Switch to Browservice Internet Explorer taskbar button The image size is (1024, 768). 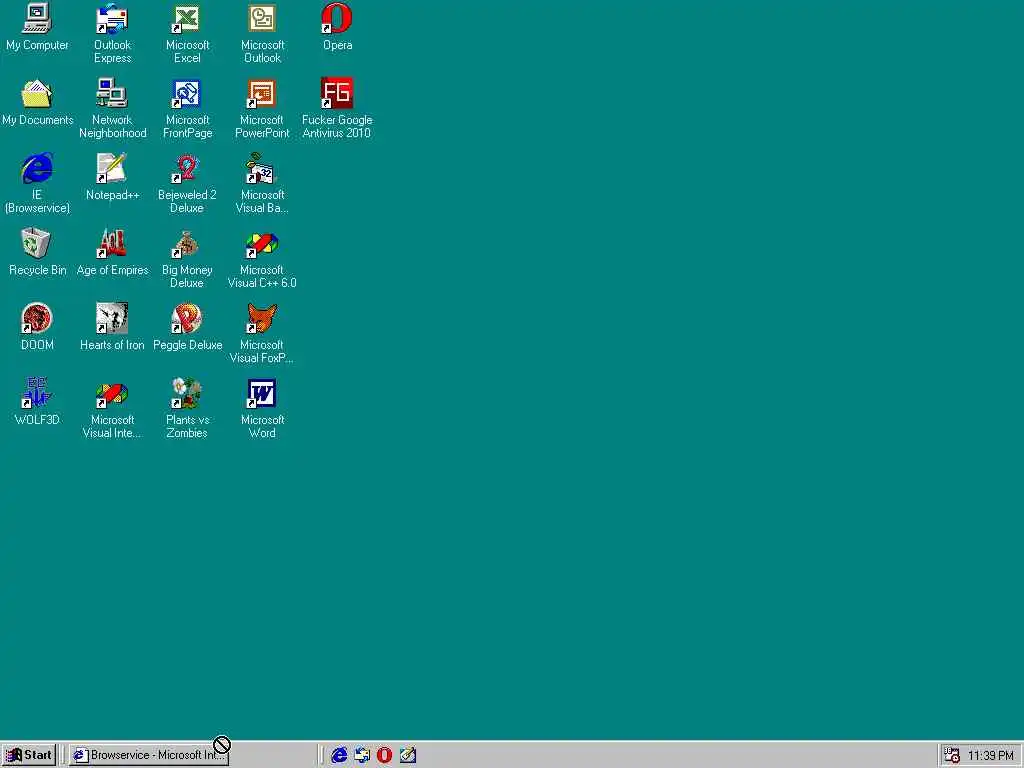pos(149,755)
